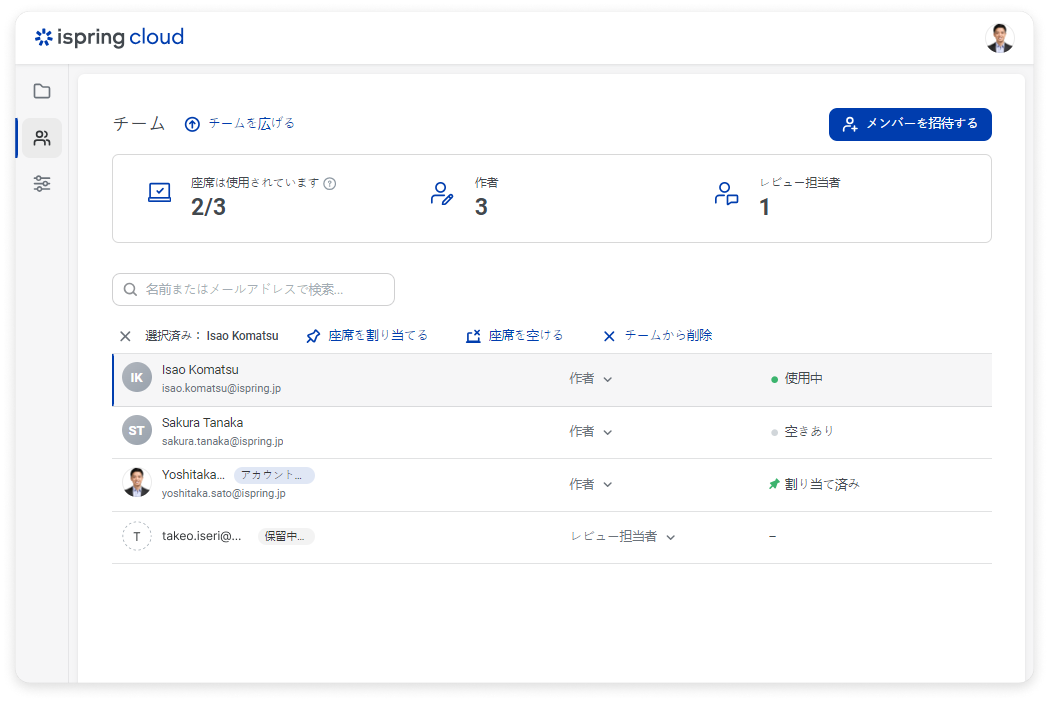Click 座席を割り当てる assign seat action
This screenshot has width=1049, height=702.
(367, 335)
